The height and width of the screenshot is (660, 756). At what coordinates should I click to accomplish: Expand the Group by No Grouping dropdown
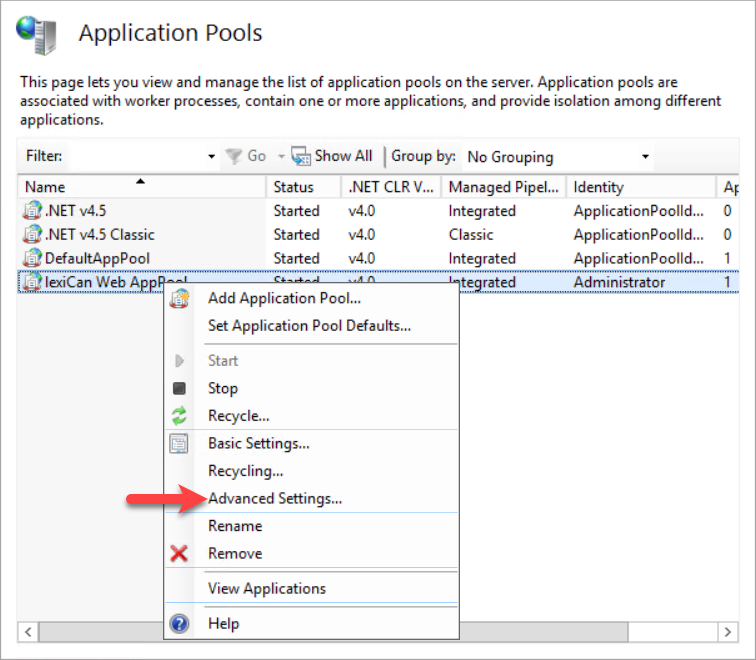pos(645,157)
